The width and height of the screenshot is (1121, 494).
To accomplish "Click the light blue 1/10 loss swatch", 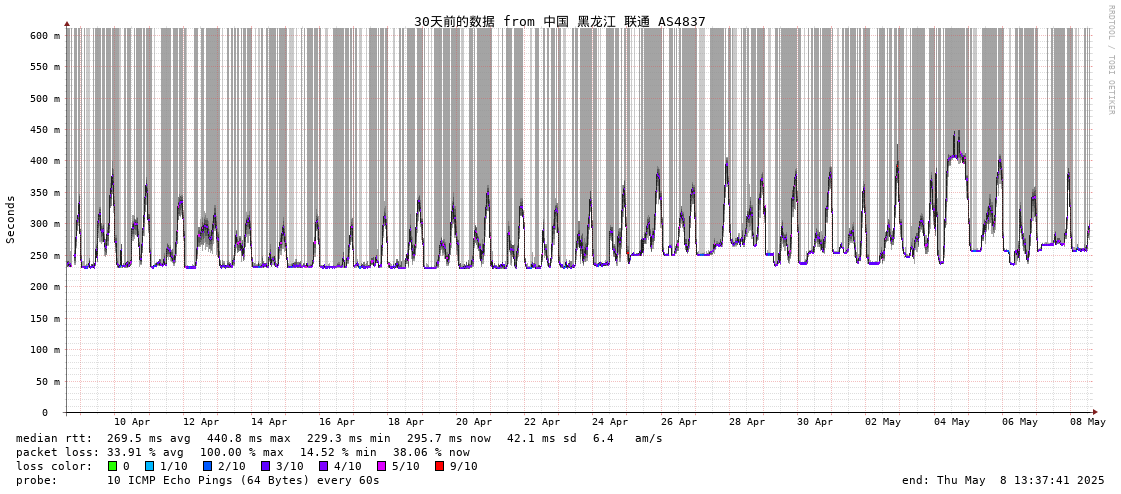I will pos(149,466).
